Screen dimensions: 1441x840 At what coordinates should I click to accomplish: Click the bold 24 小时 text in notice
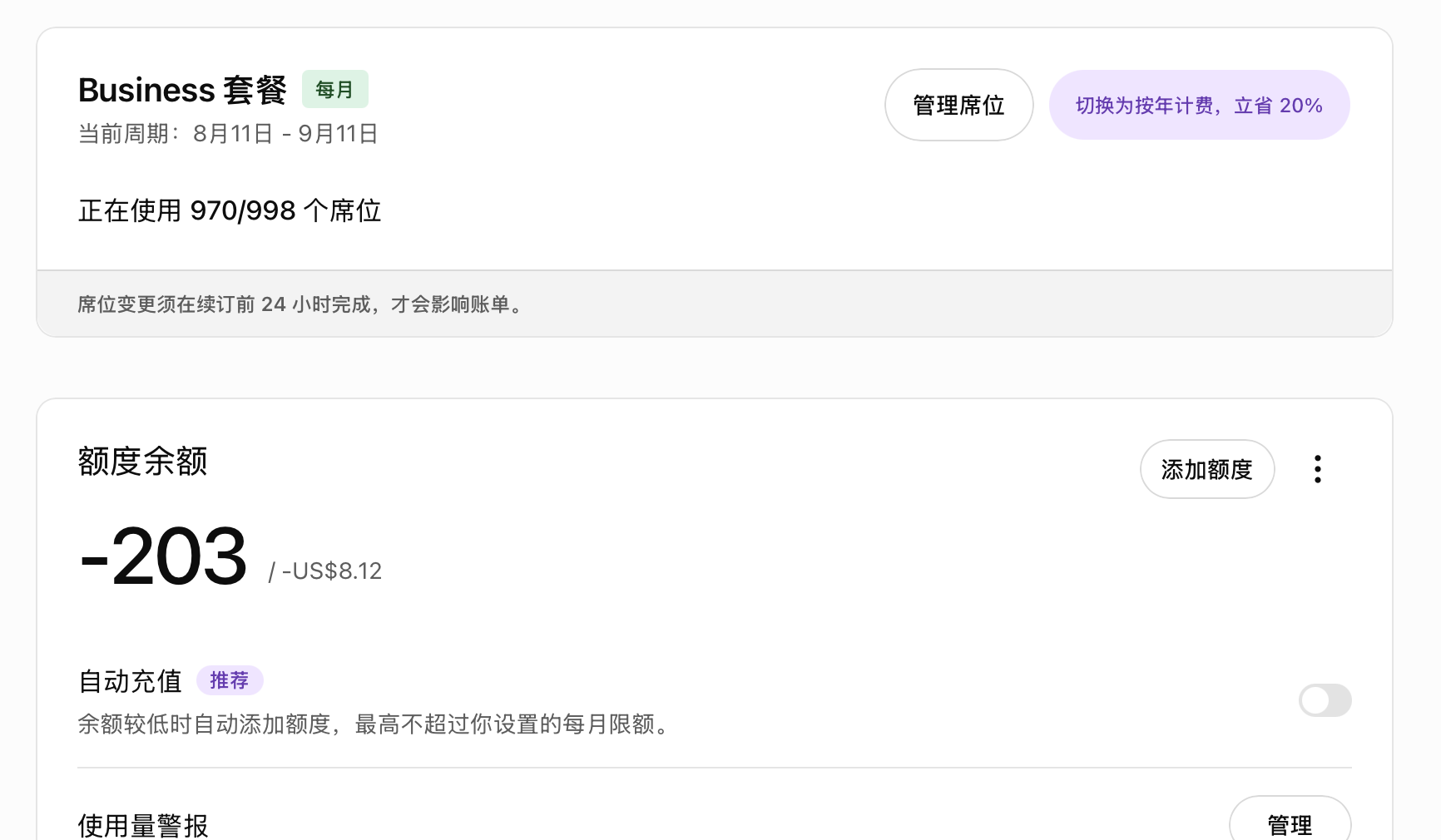pyautogui.click(x=295, y=304)
